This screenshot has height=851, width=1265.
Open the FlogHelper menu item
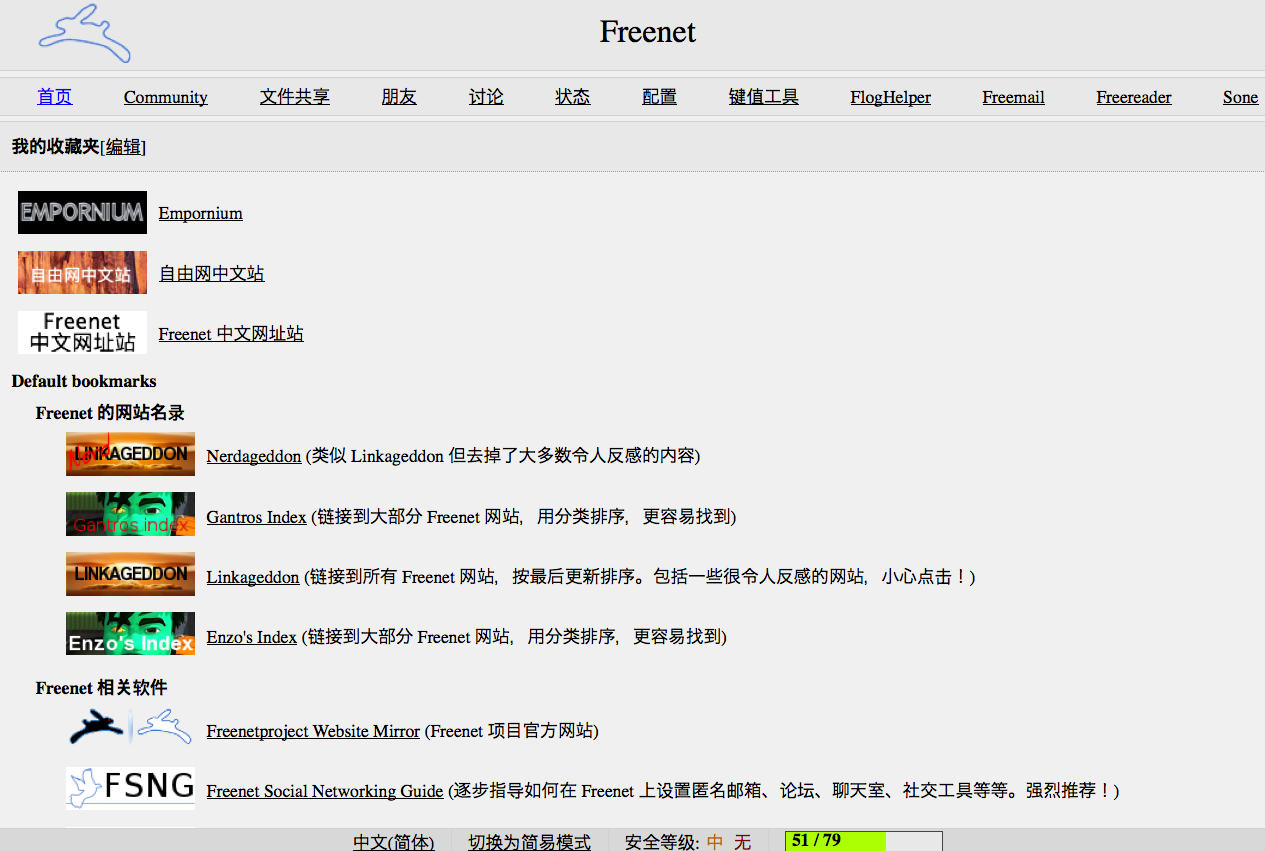891,97
